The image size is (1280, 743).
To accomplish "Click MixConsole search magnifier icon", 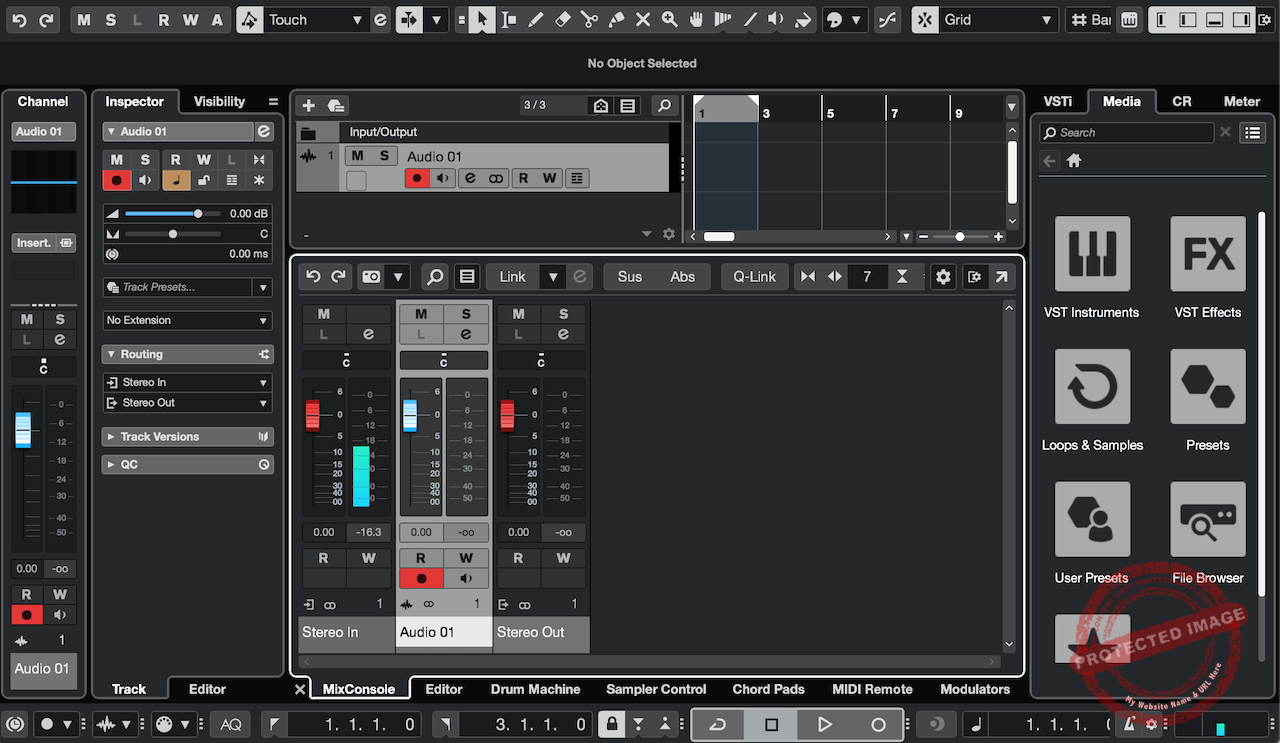I will (435, 277).
